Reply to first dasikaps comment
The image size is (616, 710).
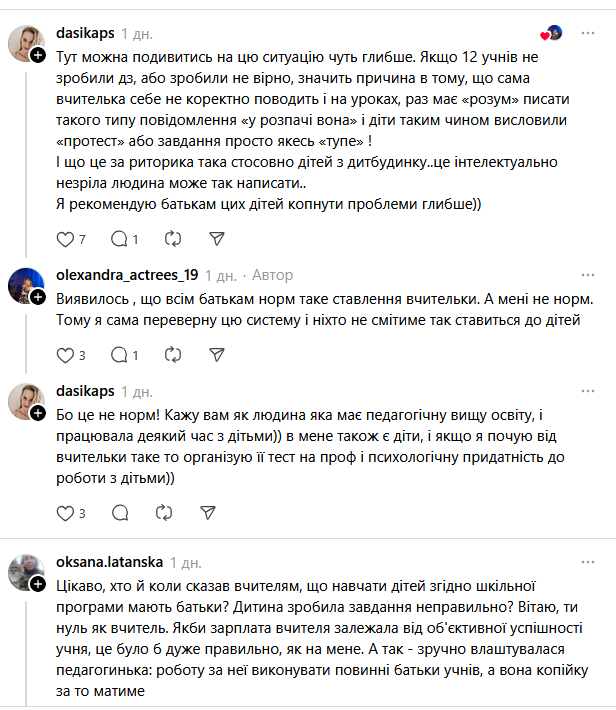pyautogui.click(x=119, y=239)
